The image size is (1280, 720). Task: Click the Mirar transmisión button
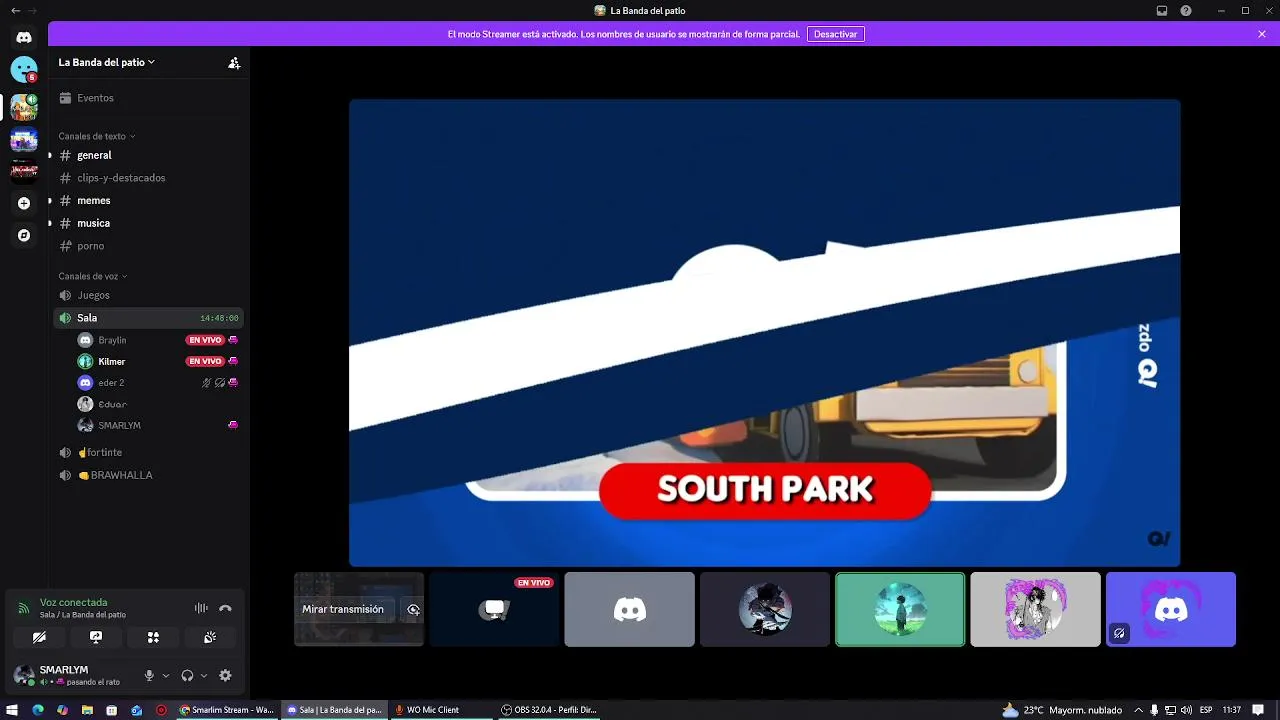point(343,609)
